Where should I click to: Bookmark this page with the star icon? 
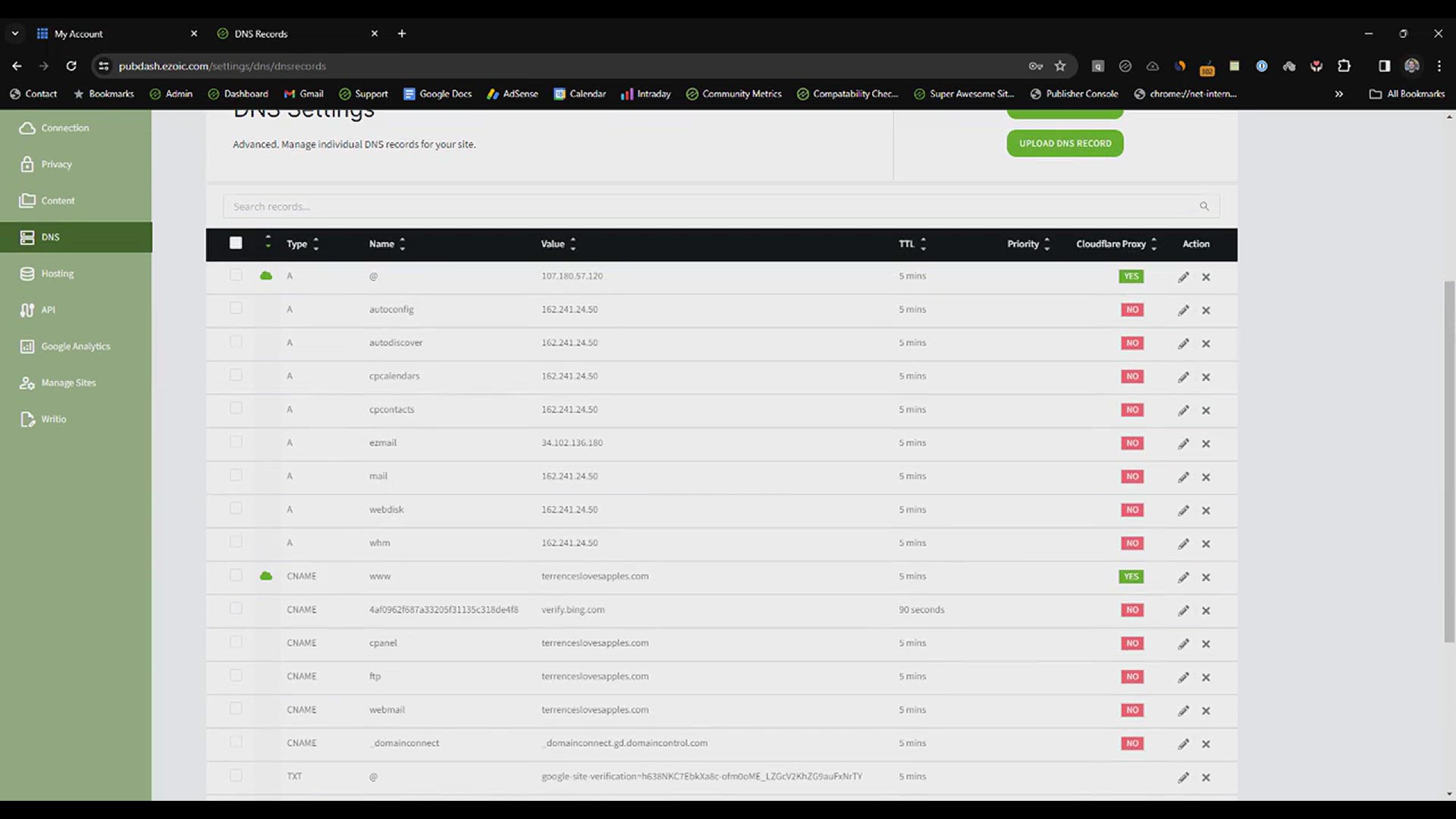pos(1060,66)
